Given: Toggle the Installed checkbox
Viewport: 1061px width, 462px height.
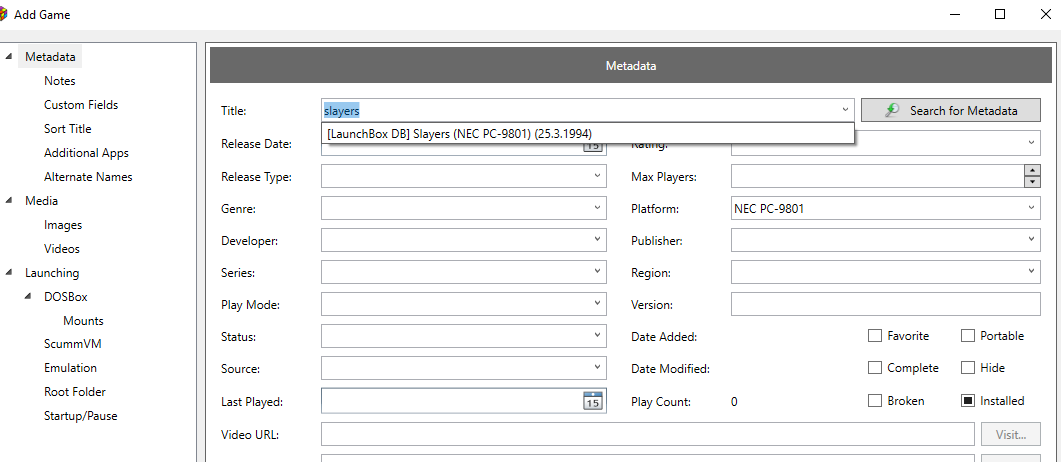Looking at the screenshot, I should pos(968,400).
